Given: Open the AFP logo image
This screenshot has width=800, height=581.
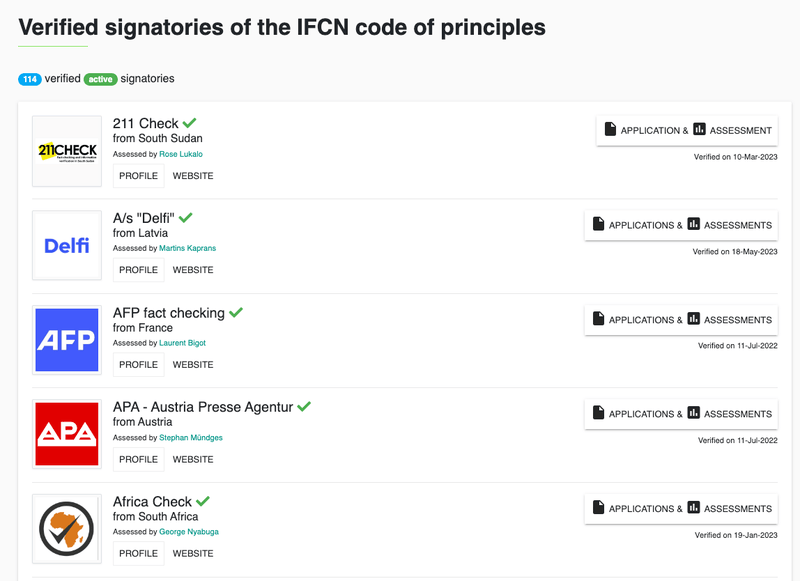Looking at the screenshot, I should 67,340.
